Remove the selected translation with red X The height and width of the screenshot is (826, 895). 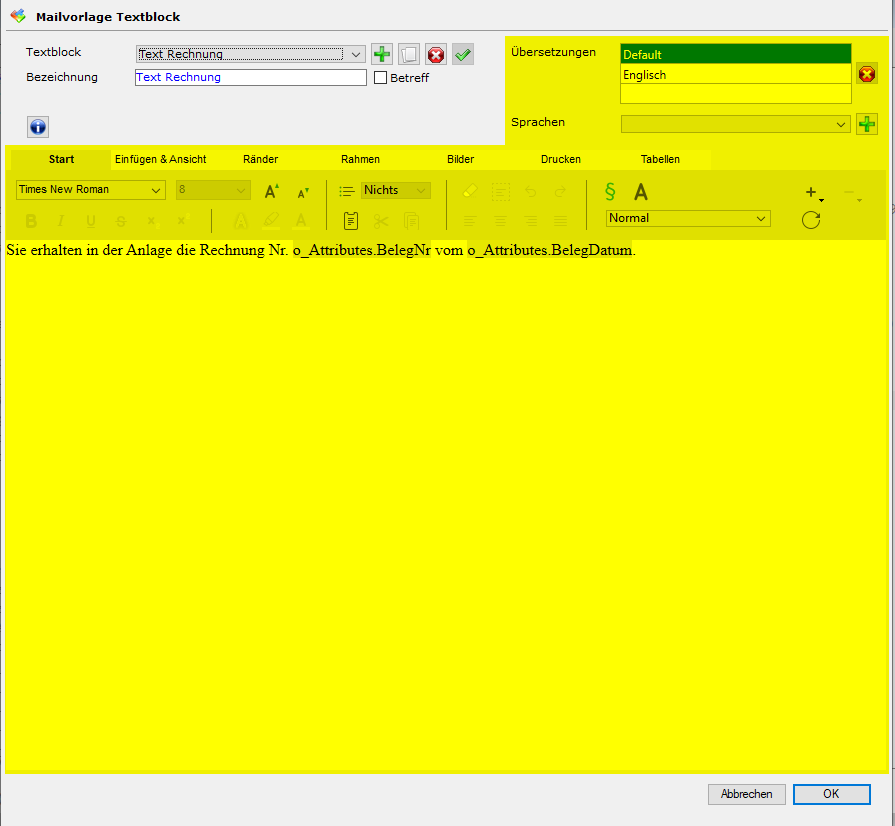pyautogui.click(x=866, y=74)
